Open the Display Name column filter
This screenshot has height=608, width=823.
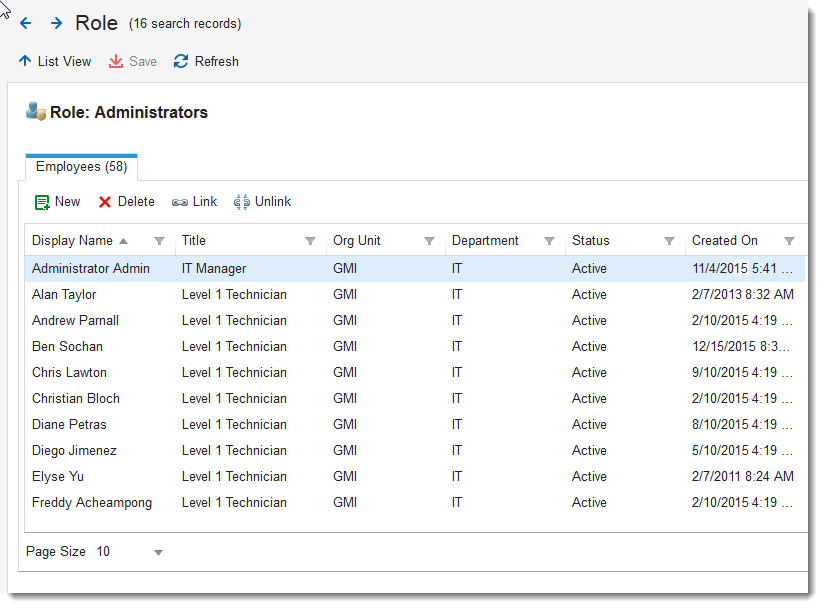pyautogui.click(x=159, y=241)
